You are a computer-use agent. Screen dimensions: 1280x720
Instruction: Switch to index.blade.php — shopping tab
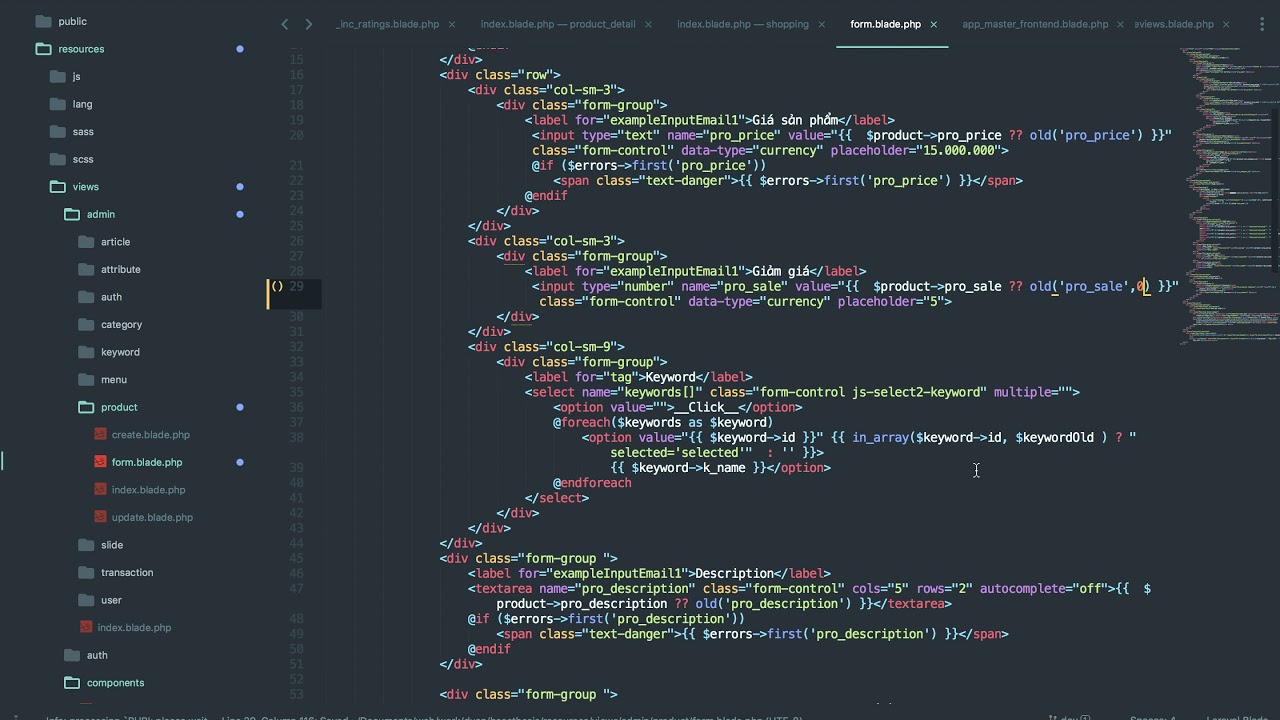point(743,24)
